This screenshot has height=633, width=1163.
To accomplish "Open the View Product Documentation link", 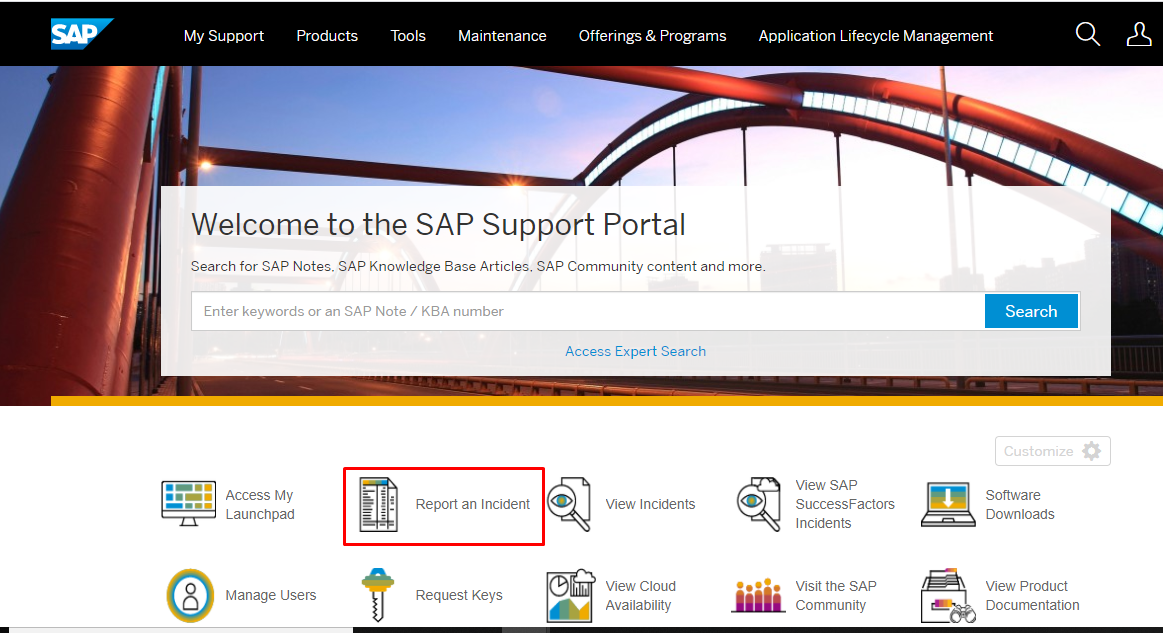I will [x=1032, y=595].
